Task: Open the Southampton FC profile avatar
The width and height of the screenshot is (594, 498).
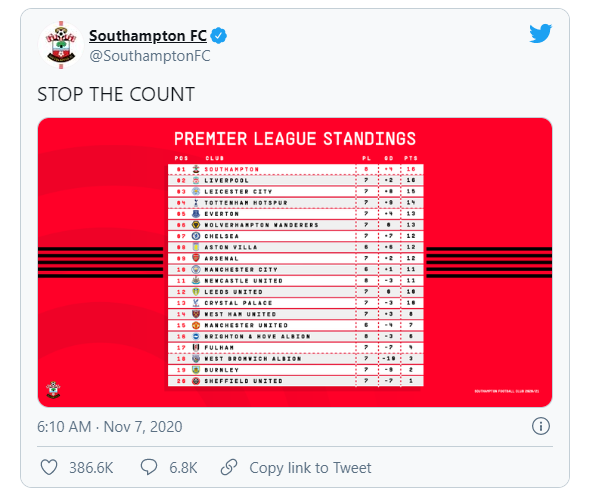Action: (61, 45)
